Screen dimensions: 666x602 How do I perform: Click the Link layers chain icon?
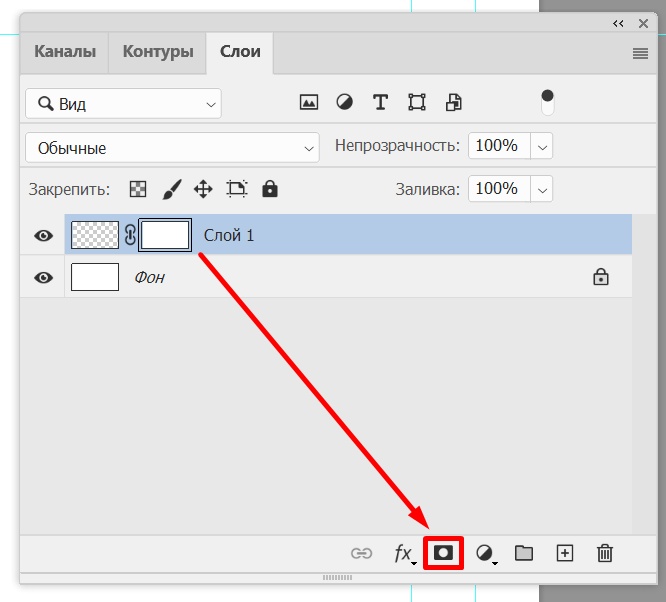361,553
